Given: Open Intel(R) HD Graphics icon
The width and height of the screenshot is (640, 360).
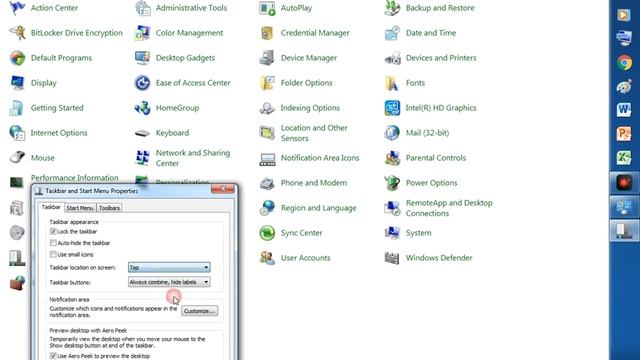Looking at the screenshot, I should pyautogui.click(x=392, y=108).
